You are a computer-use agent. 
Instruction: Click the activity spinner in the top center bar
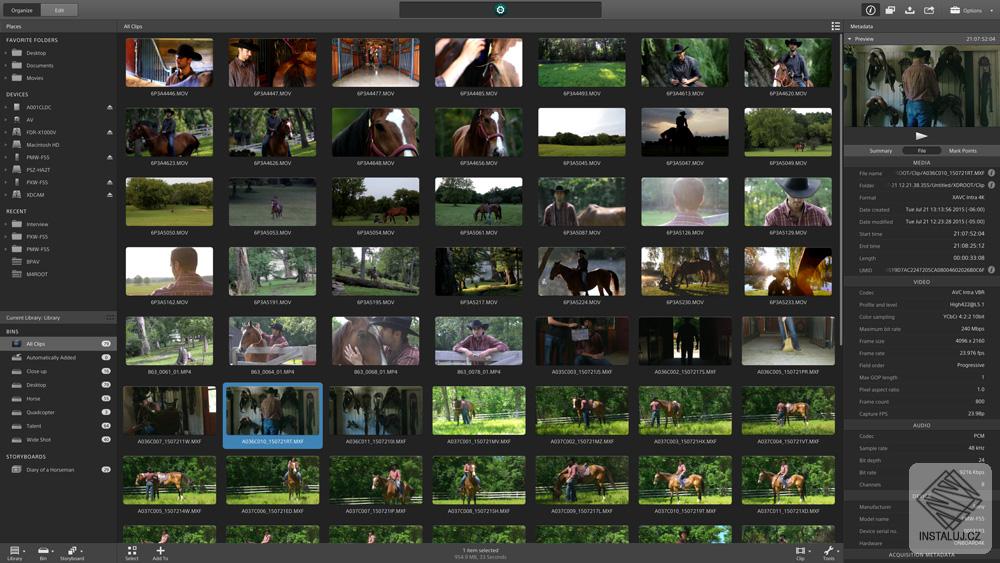[500, 10]
